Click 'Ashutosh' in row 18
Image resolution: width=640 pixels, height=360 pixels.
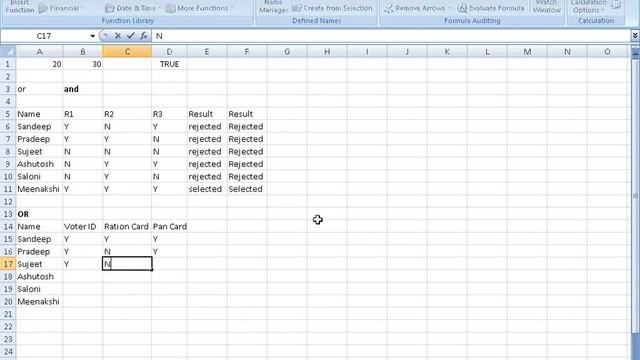[x=39, y=276]
